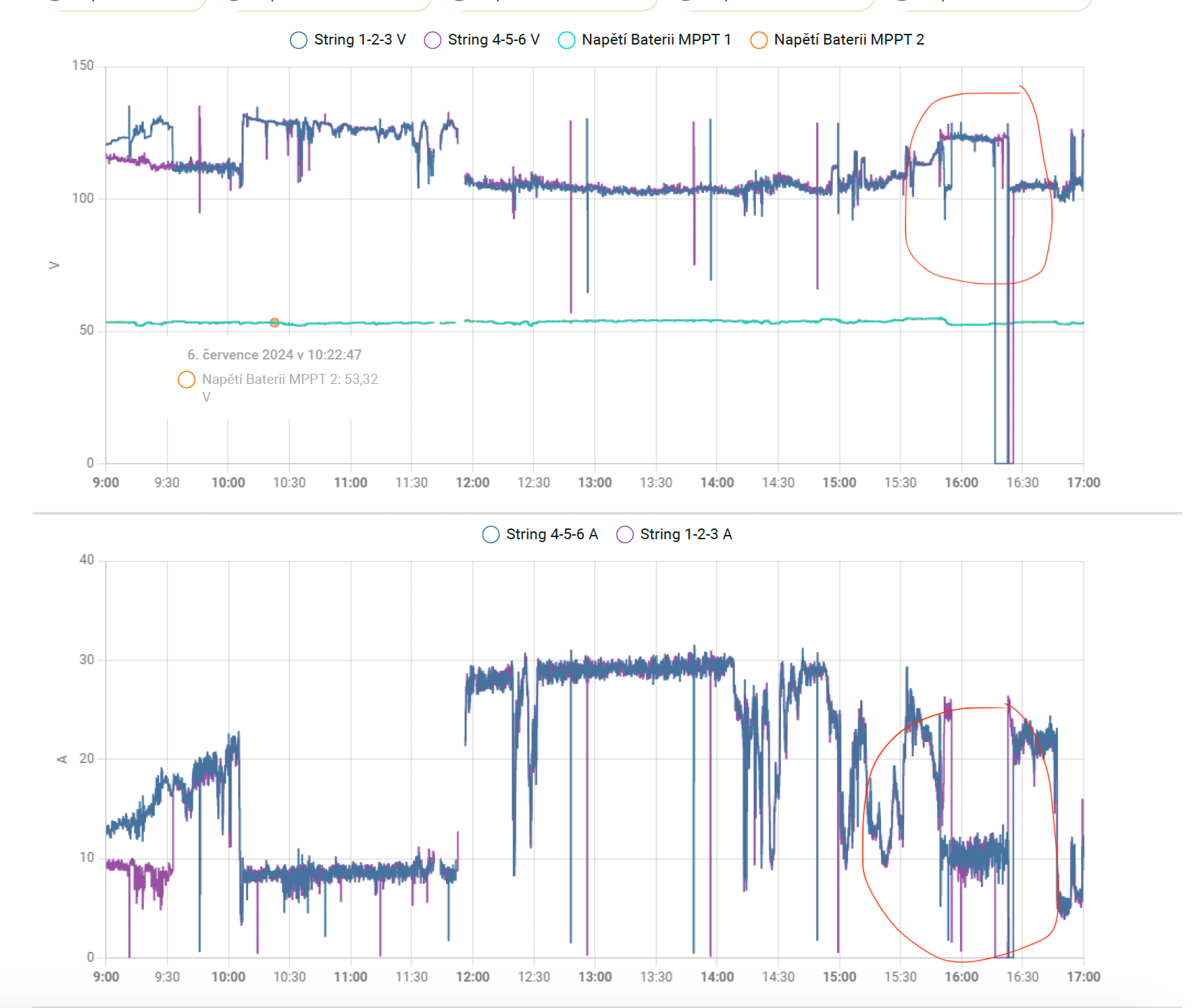The height and width of the screenshot is (1008, 1204).
Task: Click the String 4-5-6 A legend label
Action: pos(552,534)
